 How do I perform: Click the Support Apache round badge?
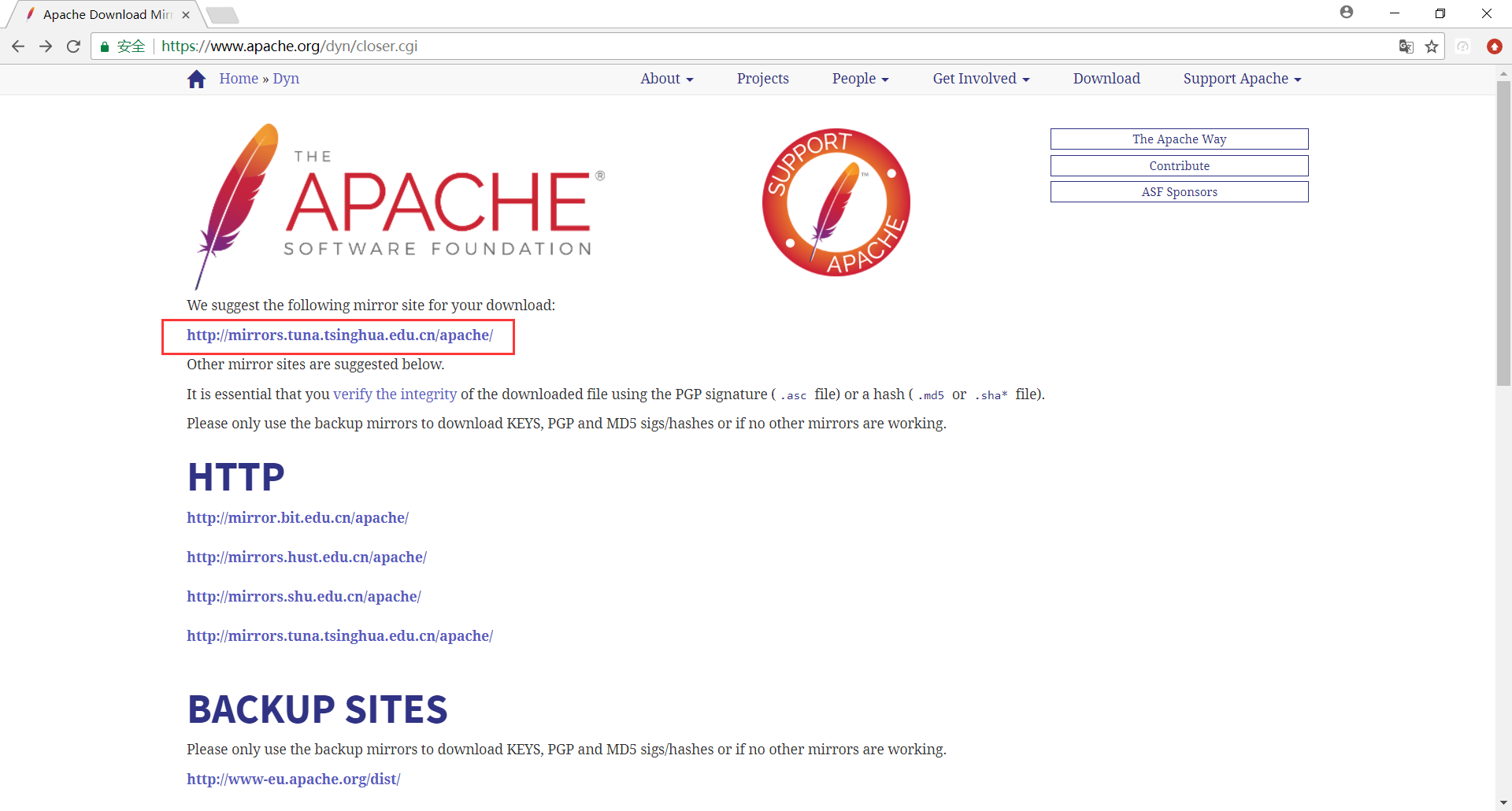pos(836,202)
